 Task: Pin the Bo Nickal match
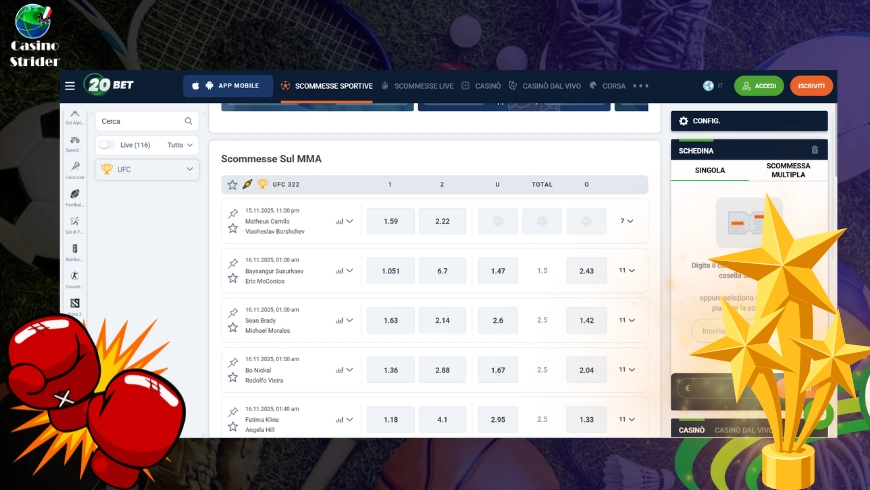[233, 362]
